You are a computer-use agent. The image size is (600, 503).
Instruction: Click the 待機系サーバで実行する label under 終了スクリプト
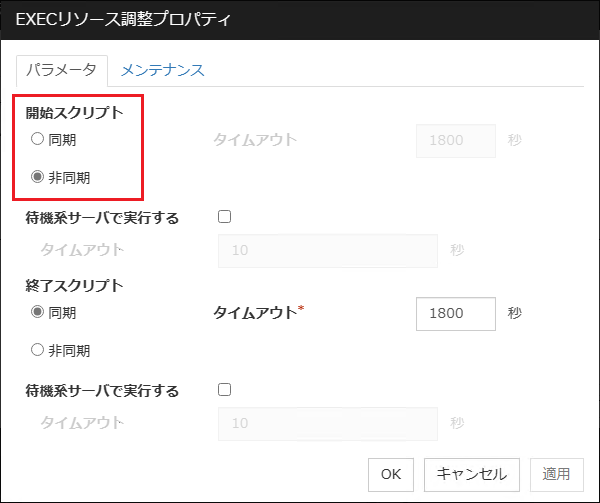click(102, 391)
